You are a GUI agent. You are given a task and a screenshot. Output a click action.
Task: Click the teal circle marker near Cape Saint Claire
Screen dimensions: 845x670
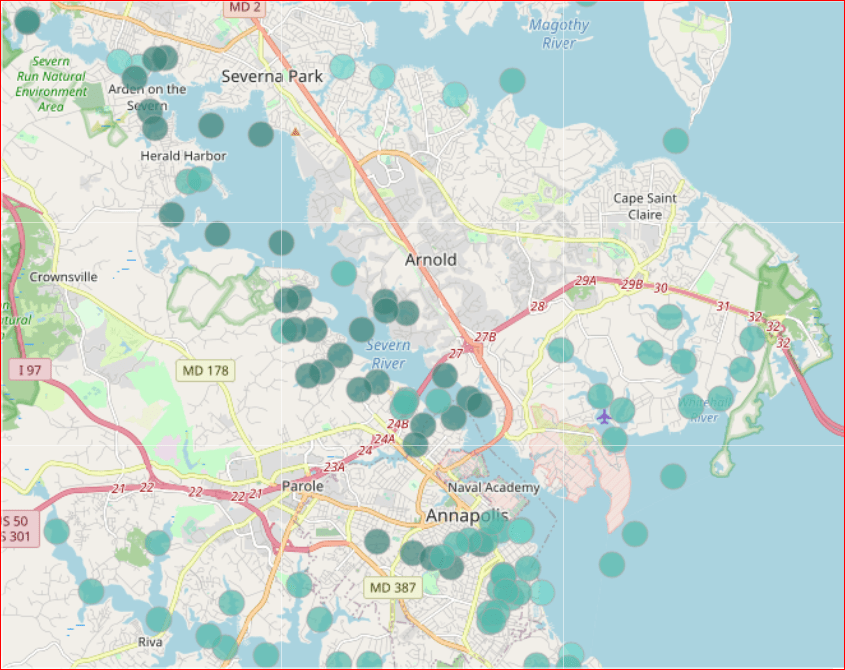pos(676,140)
